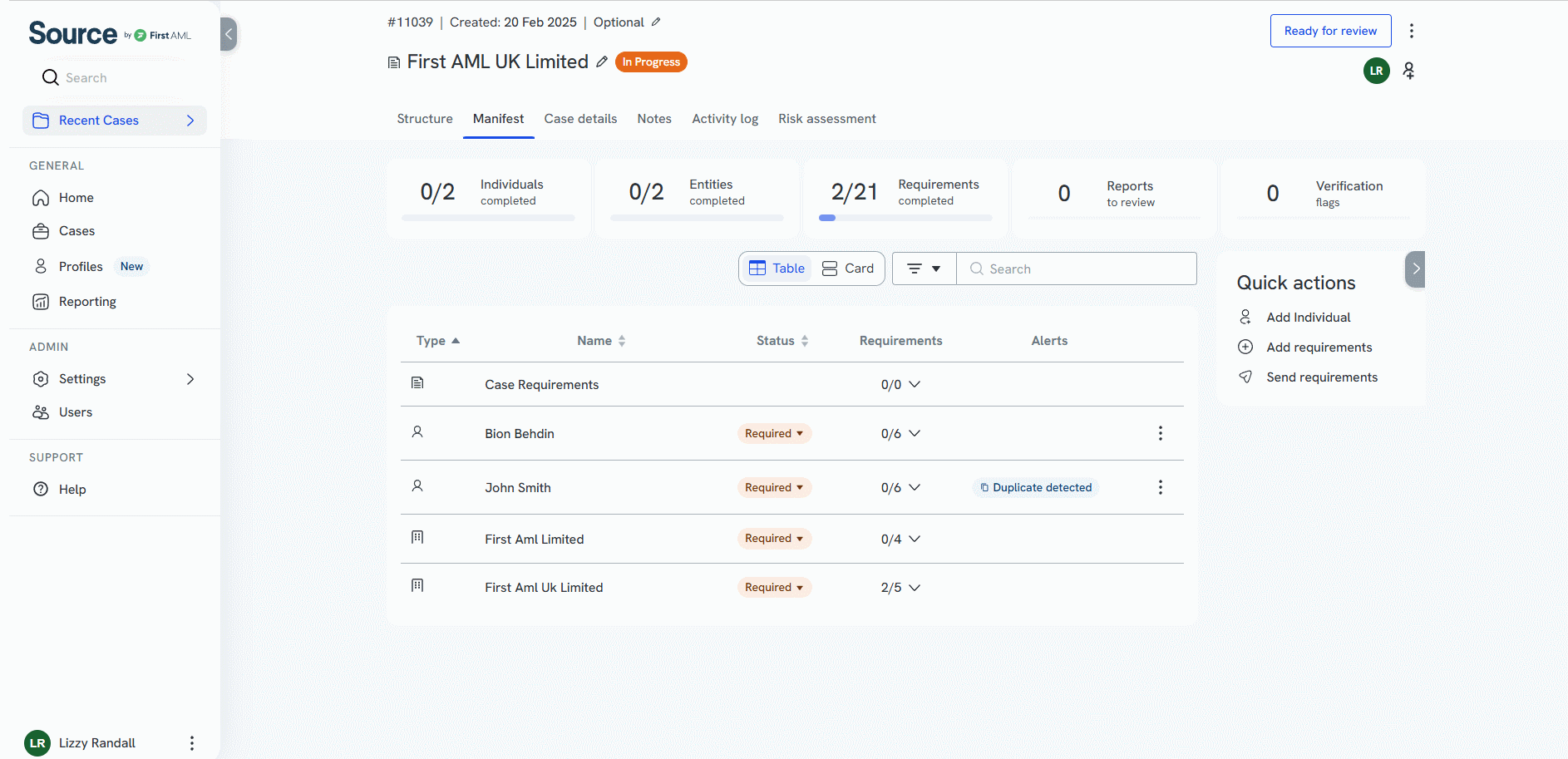Open the Notes tab
The width and height of the screenshot is (1568, 759).
click(x=654, y=119)
